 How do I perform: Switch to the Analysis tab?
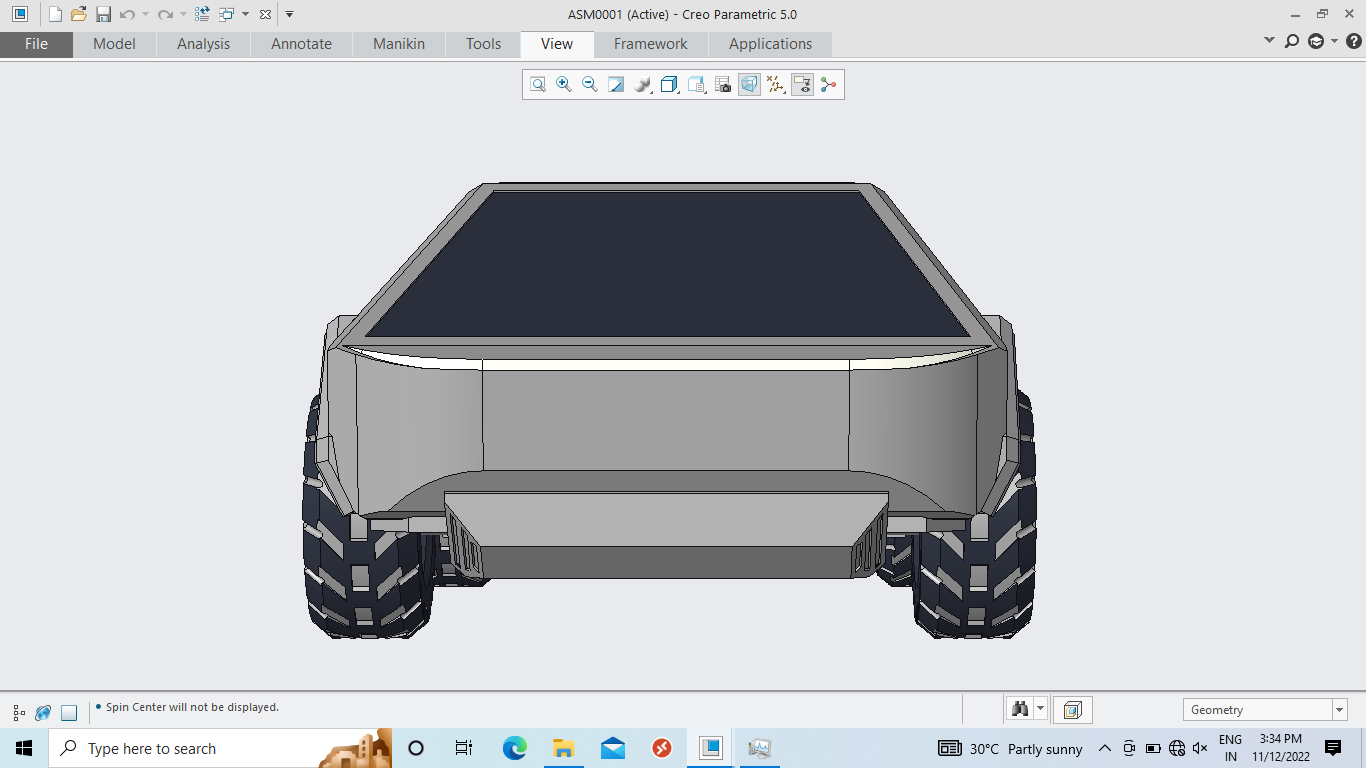[x=203, y=44]
